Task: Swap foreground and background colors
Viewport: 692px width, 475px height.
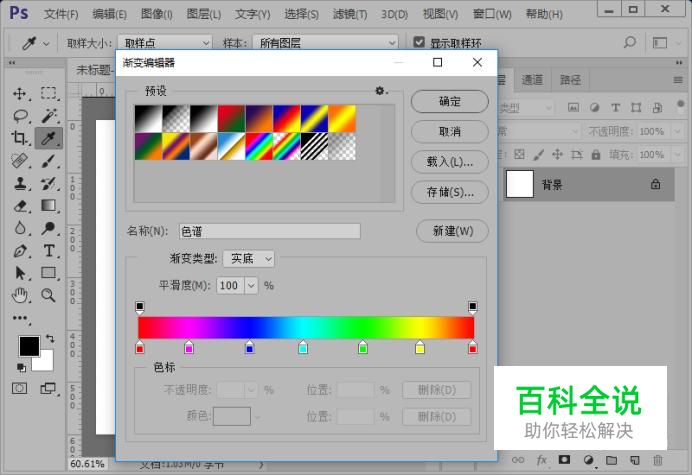Action: [50, 339]
